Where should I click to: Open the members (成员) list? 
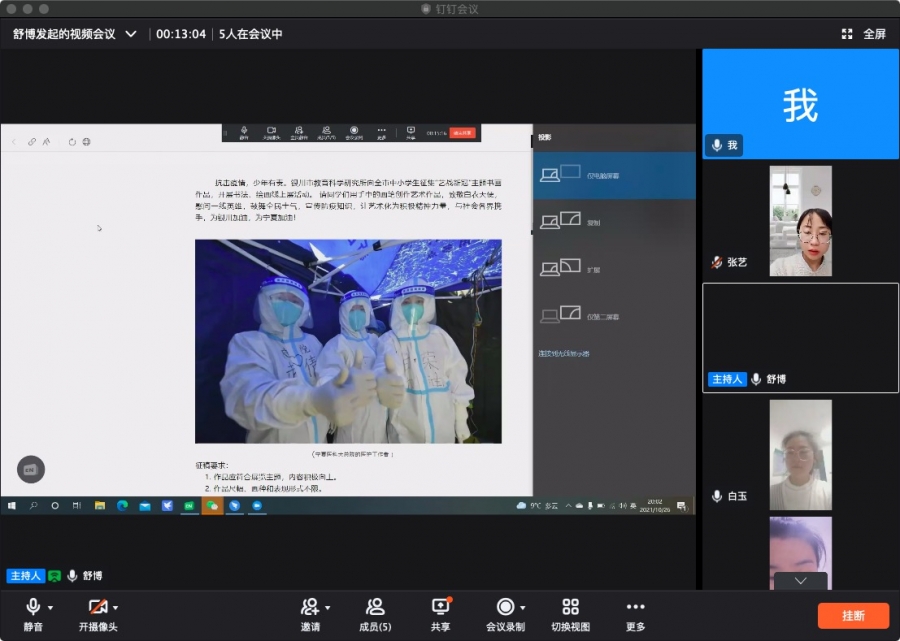375,607
